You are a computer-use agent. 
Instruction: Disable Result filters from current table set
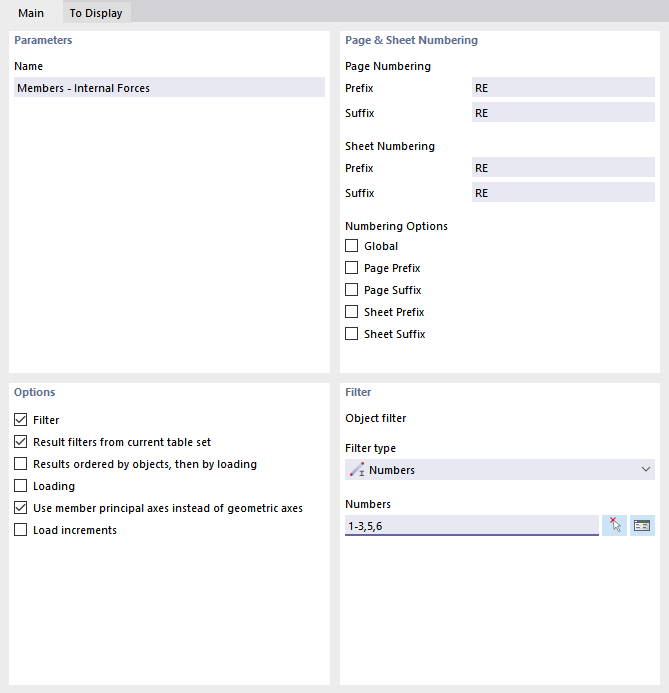(21, 442)
